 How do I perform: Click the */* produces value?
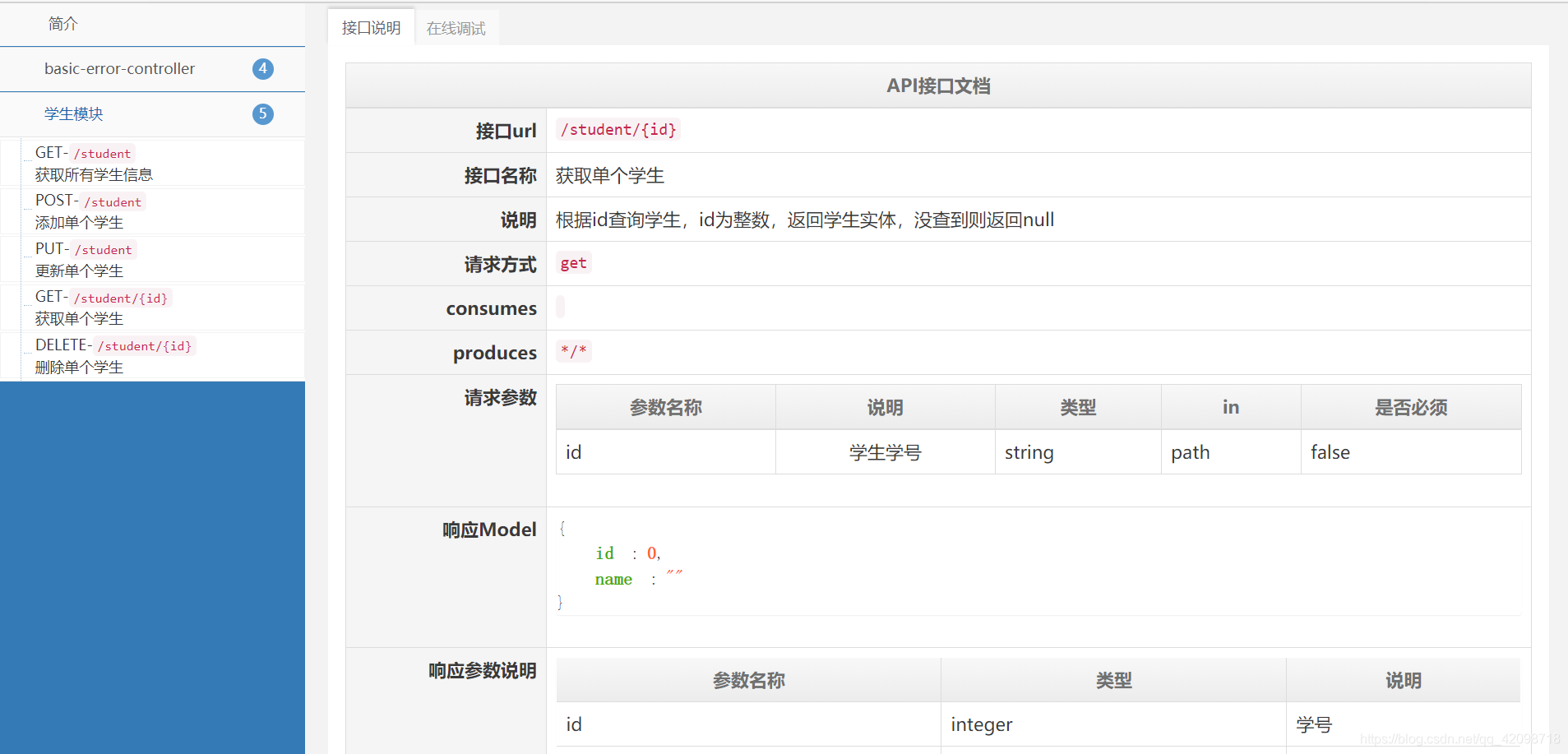(574, 352)
